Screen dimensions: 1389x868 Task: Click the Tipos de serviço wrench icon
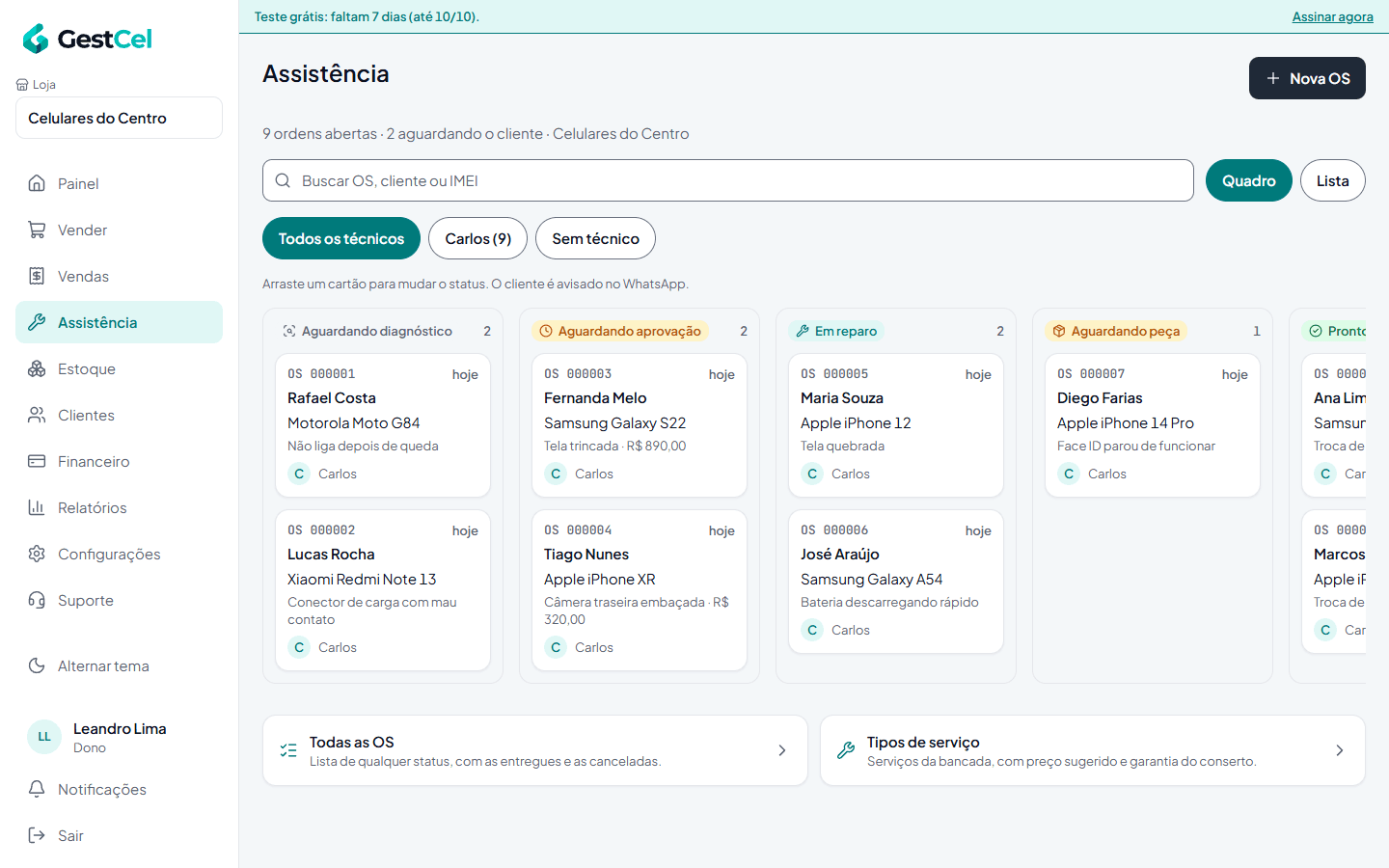point(846,750)
